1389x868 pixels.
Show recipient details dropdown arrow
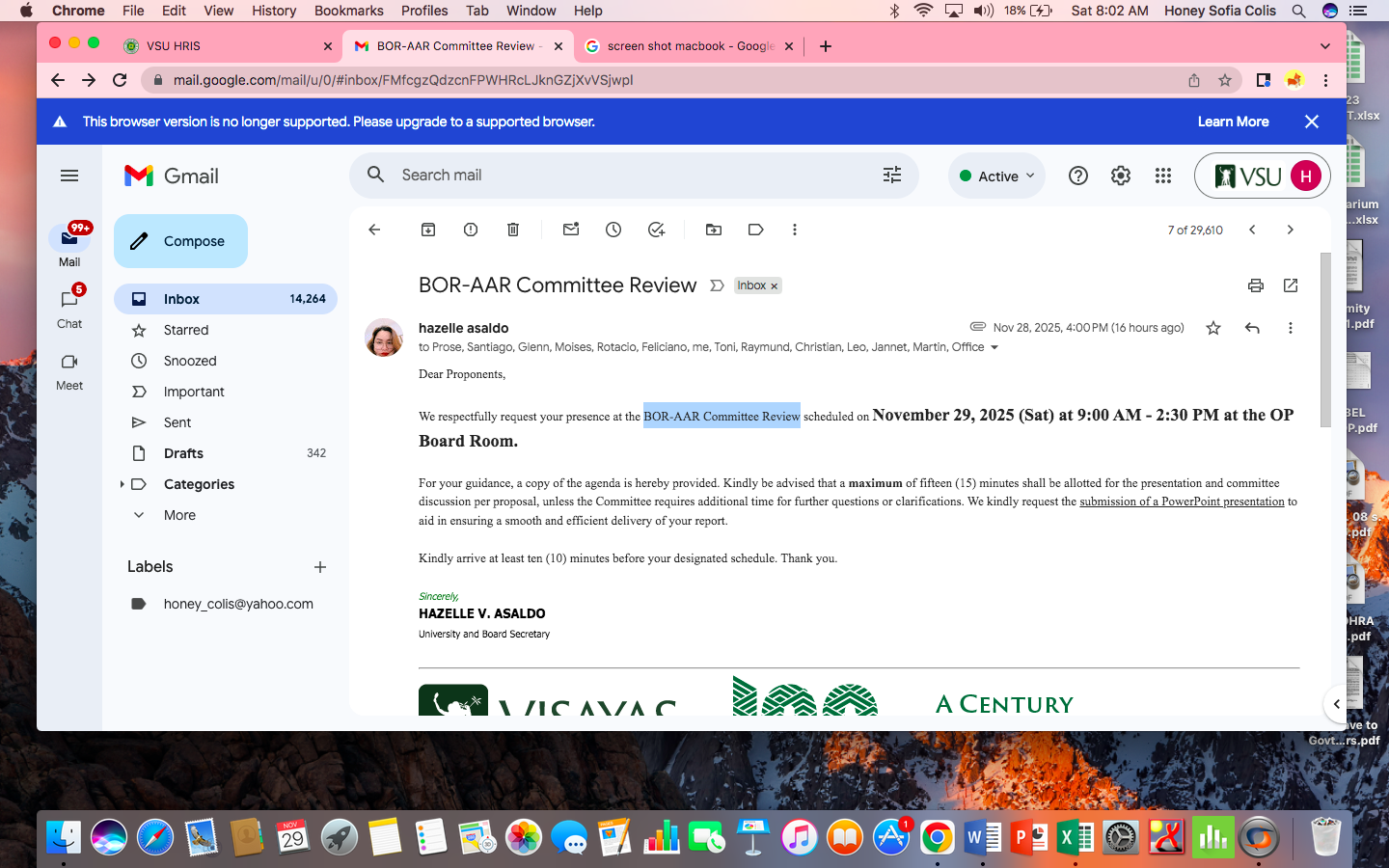(x=994, y=347)
